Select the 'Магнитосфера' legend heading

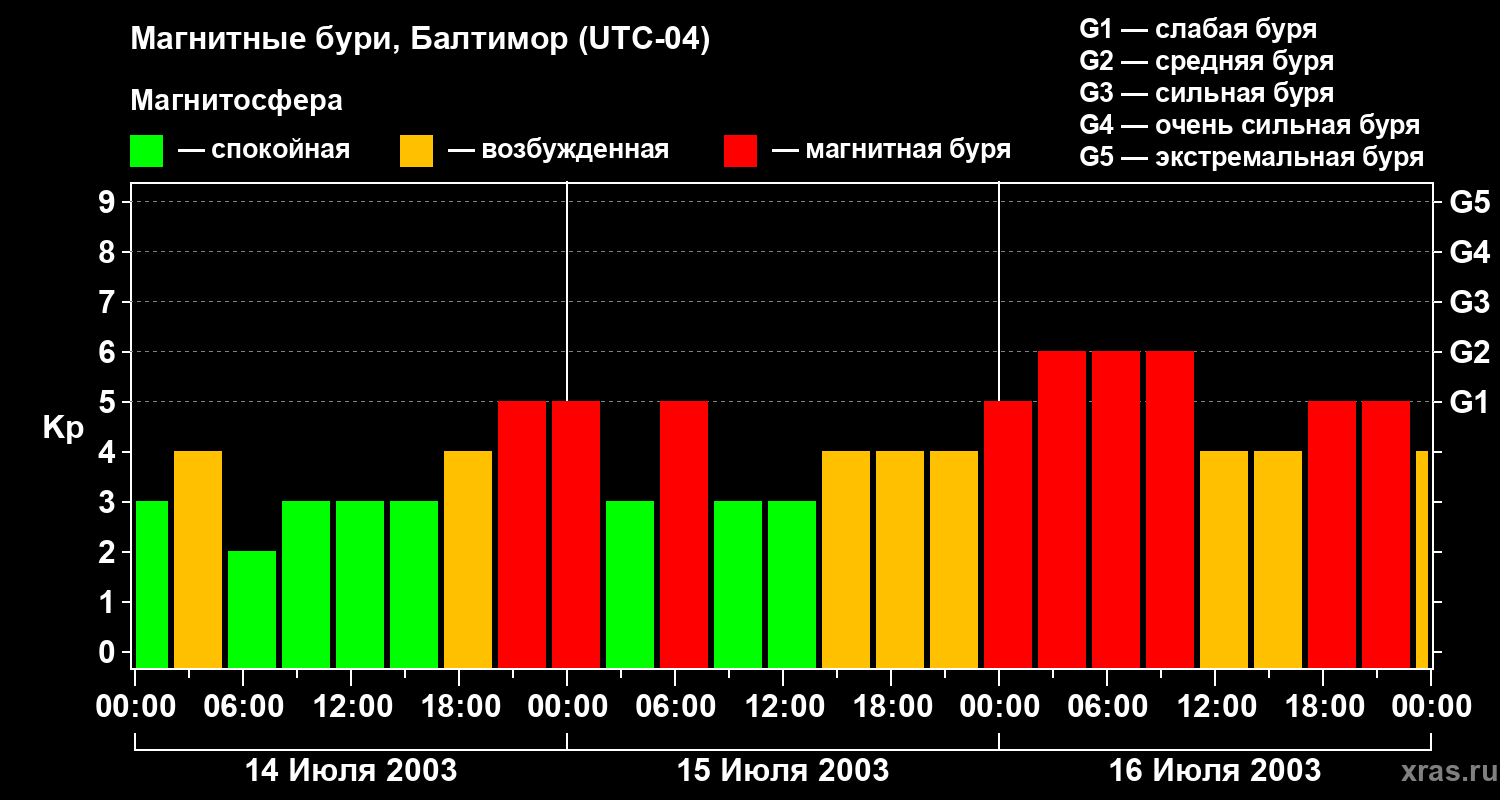[236, 101]
